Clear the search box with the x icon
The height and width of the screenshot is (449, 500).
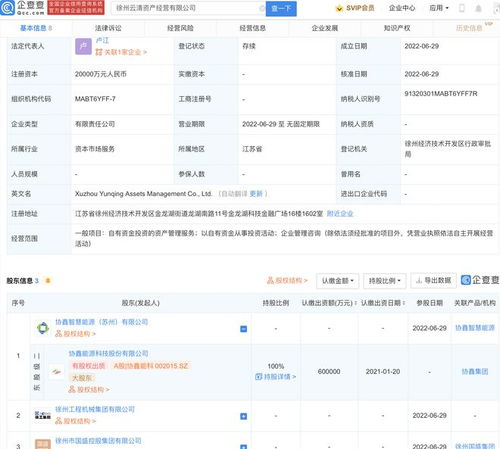click(261, 8)
